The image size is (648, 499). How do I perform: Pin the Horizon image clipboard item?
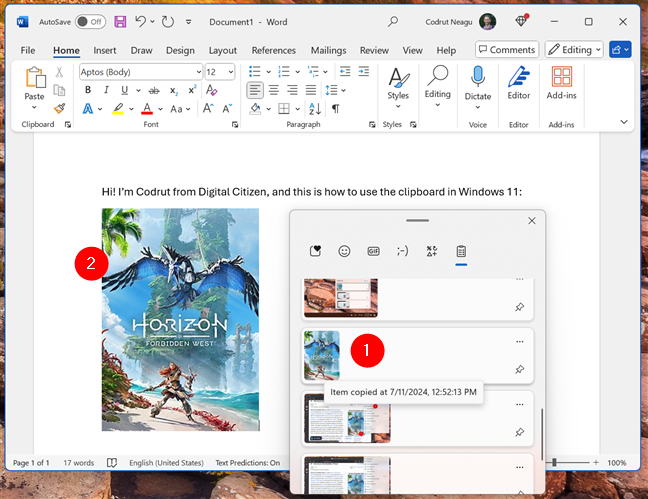coord(519,369)
